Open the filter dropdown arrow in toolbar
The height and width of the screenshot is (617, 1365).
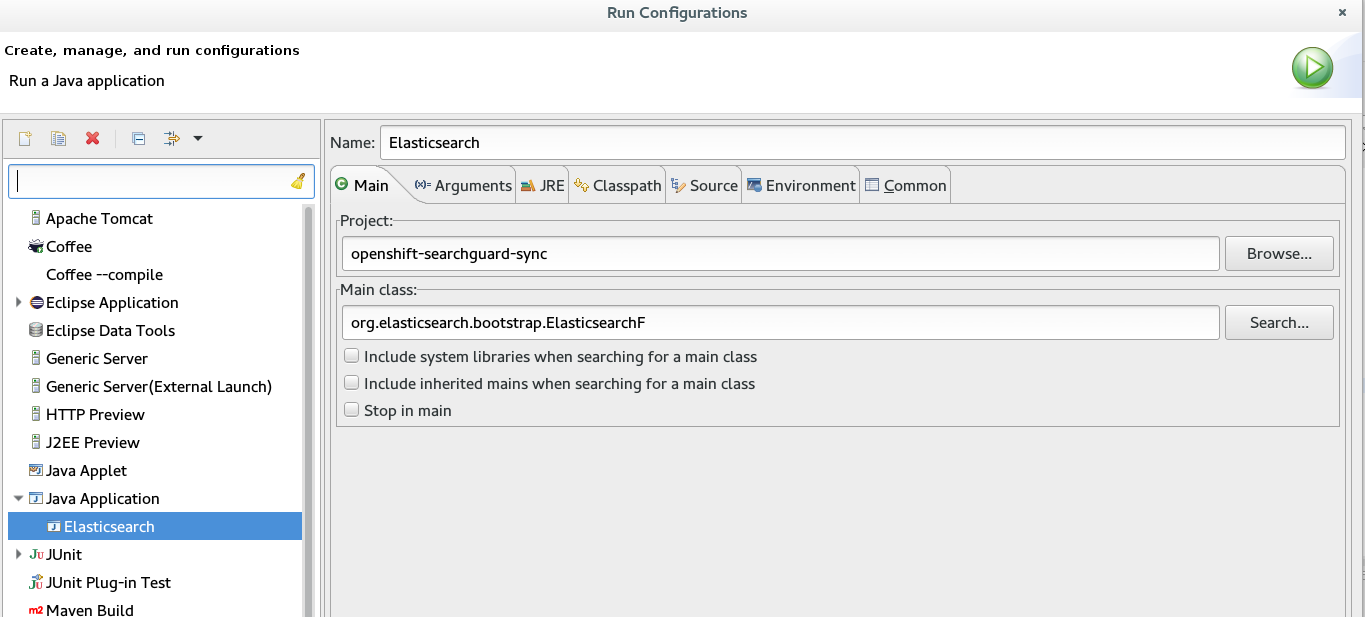pos(198,138)
